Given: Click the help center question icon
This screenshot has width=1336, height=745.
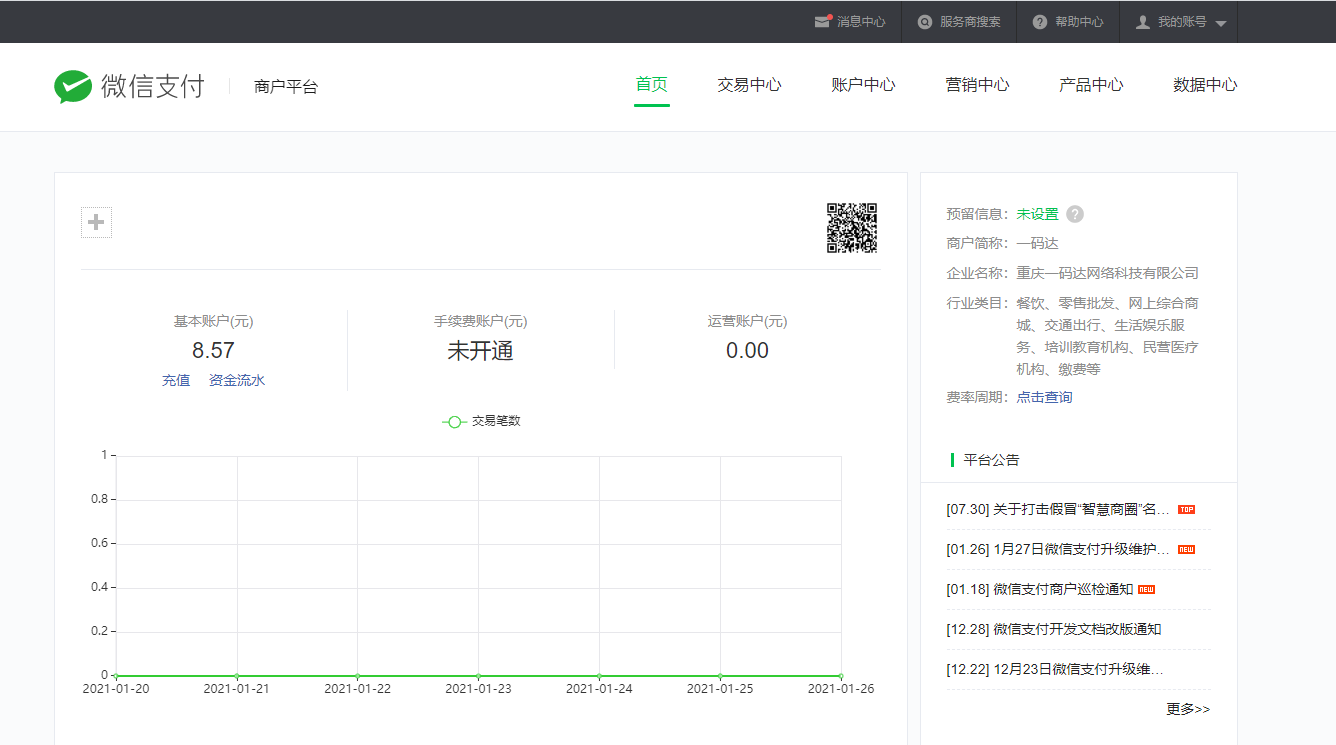Looking at the screenshot, I should pos(1040,22).
